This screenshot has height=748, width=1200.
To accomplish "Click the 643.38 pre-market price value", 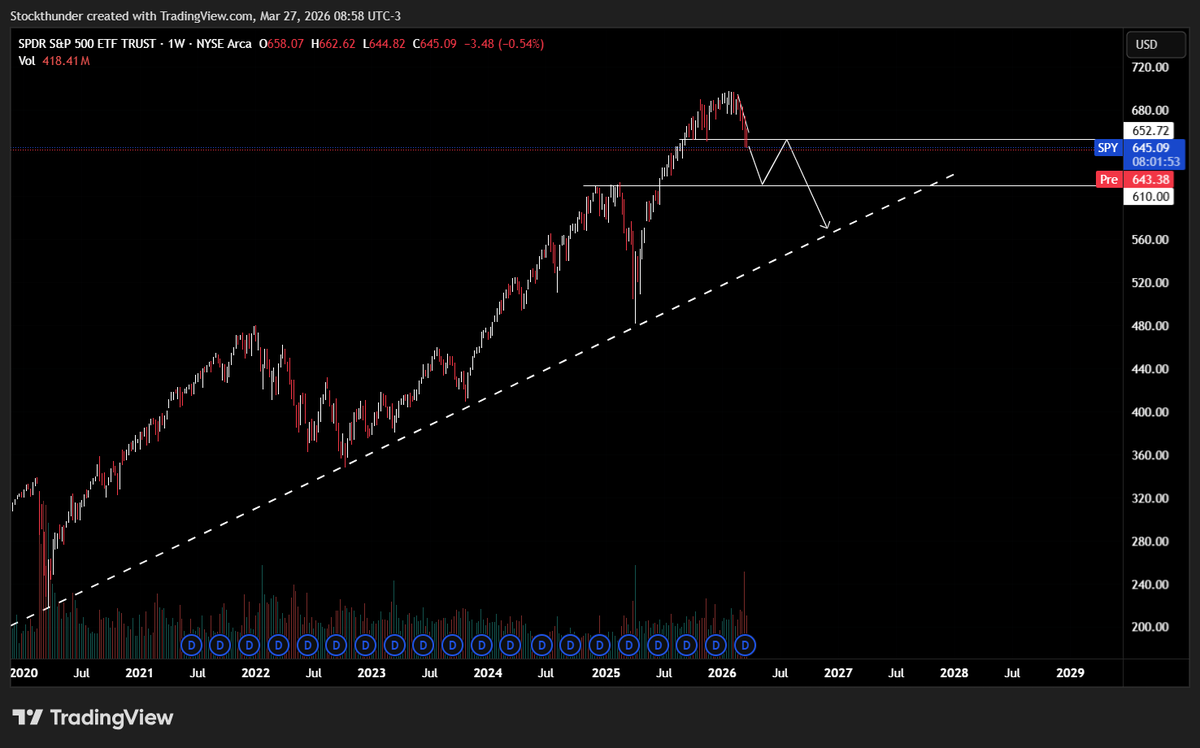I will pyautogui.click(x=1150, y=179).
